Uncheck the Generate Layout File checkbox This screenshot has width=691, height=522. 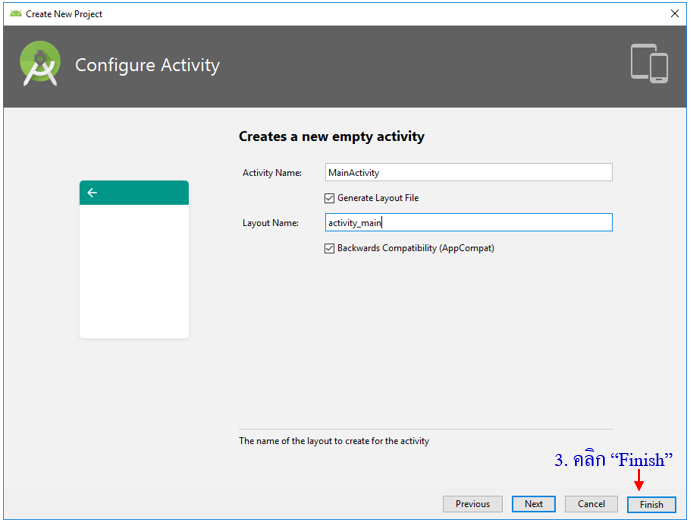[330, 198]
